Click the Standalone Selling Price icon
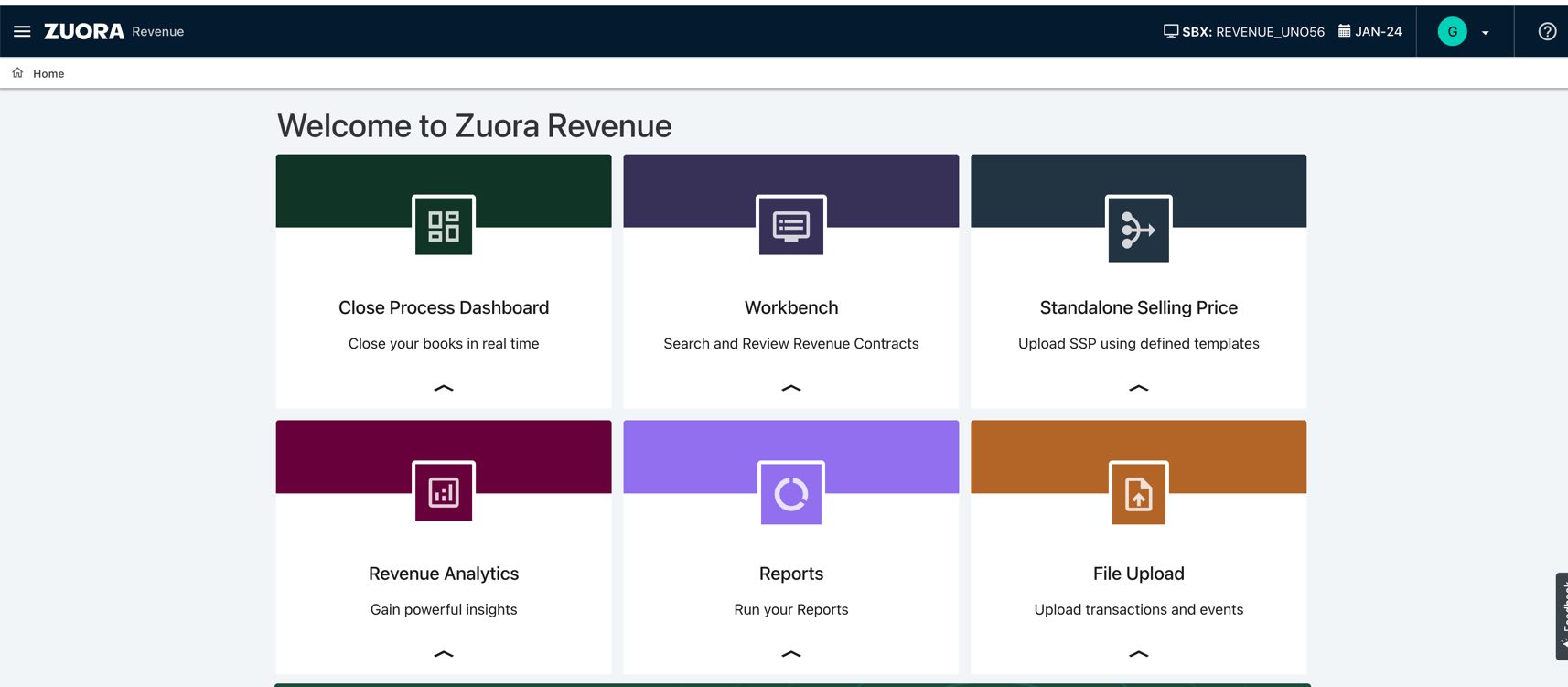1568x687 pixels. 1139,229
